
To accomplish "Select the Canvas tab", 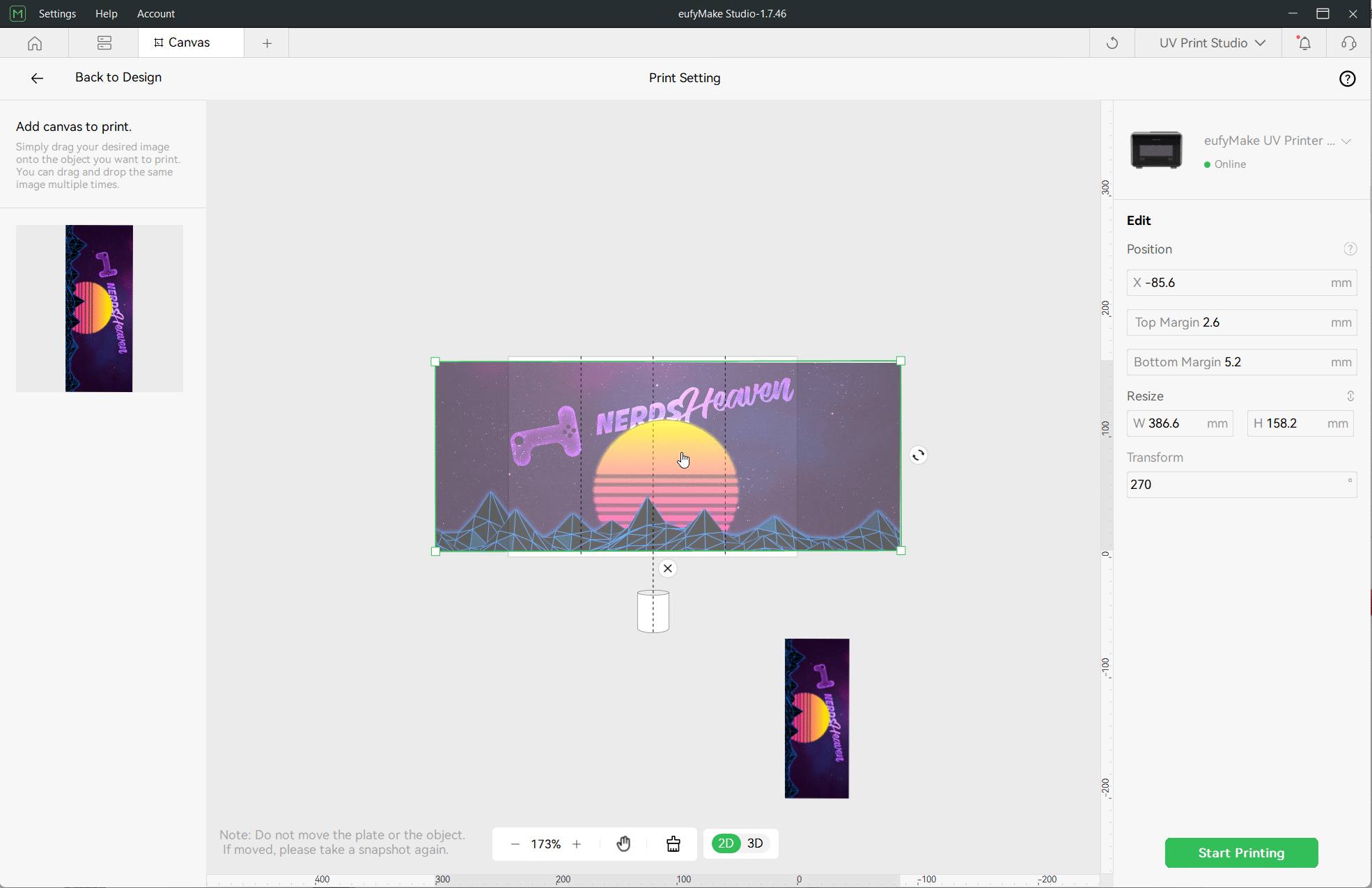I will click(x=191, y=42).
